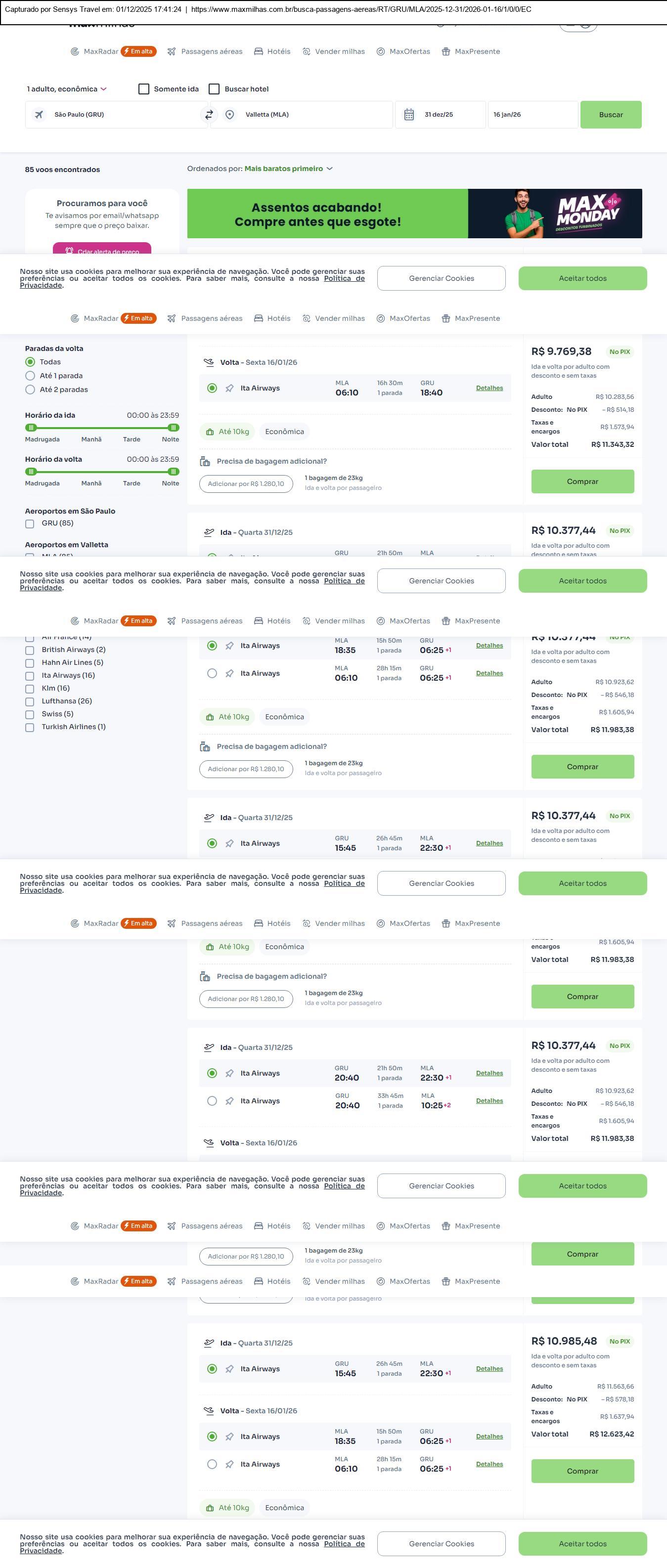Click the airplane icon in São Paulo field
This screenshot has width=667, height=1568.
coord(39,114)
